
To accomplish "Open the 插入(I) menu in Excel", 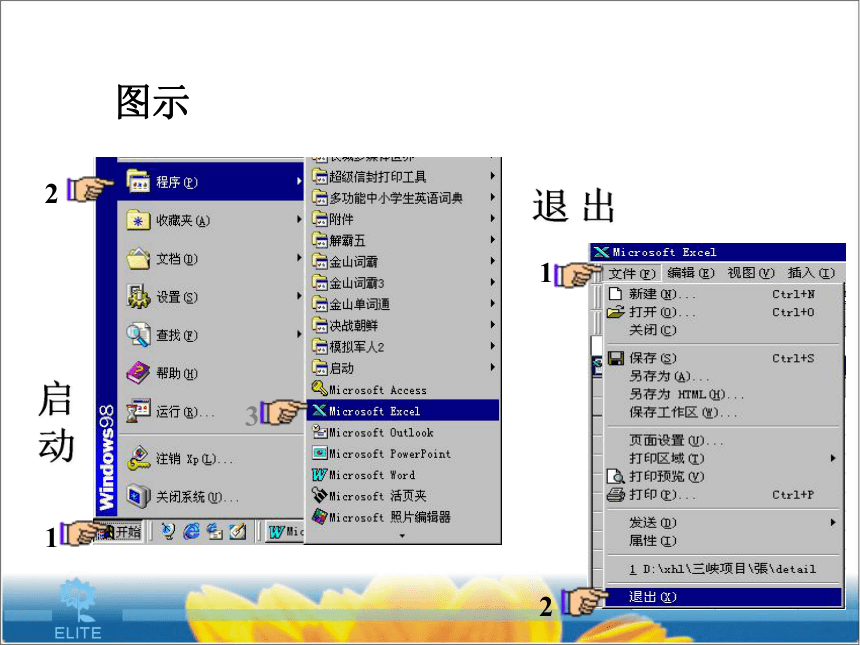I will (811, 273).
